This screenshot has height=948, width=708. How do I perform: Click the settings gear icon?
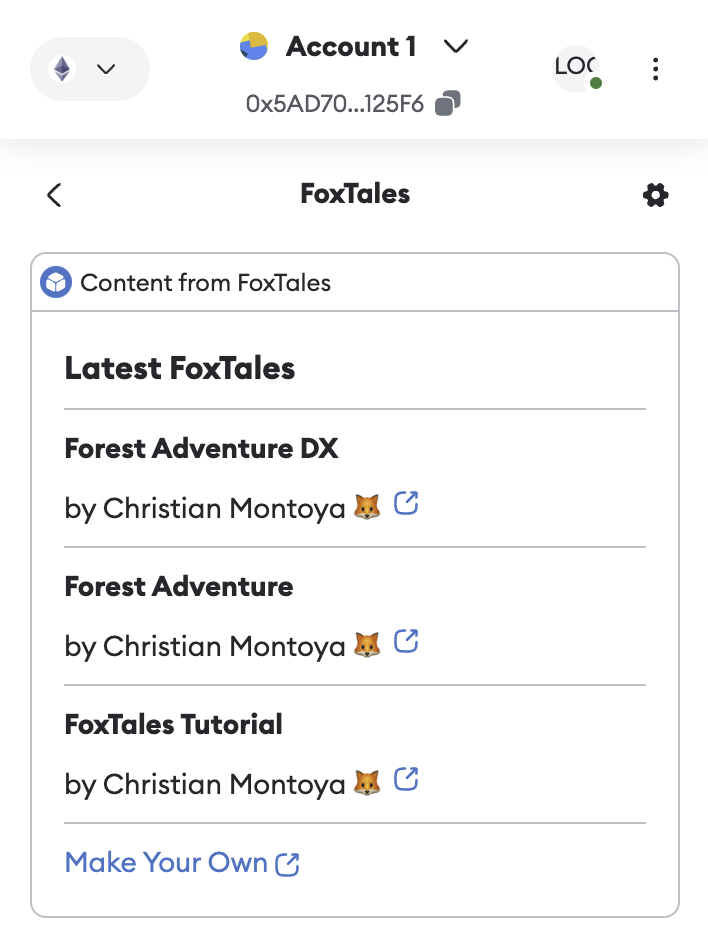click(x=655, y=195)
